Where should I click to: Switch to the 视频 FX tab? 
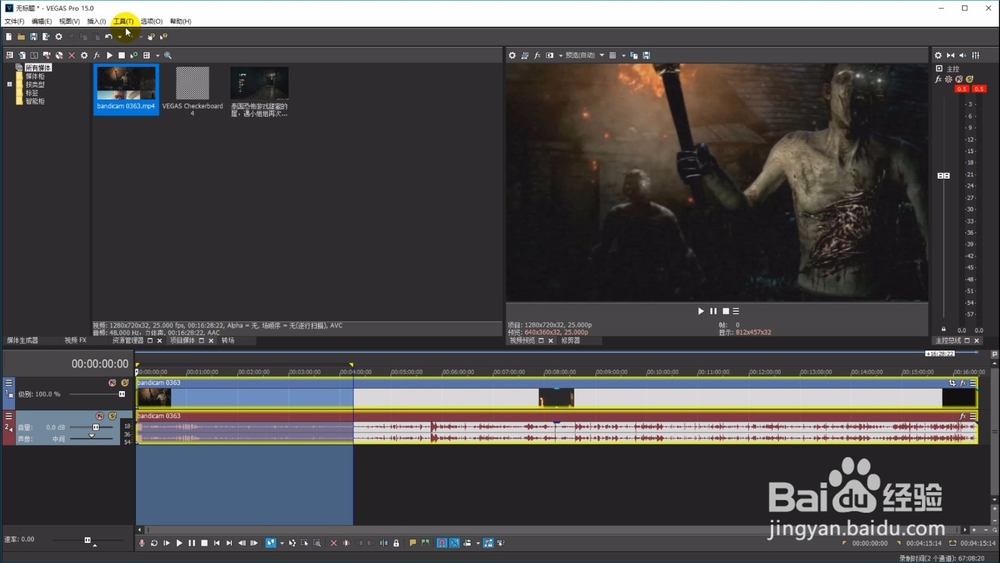[75, 340]
